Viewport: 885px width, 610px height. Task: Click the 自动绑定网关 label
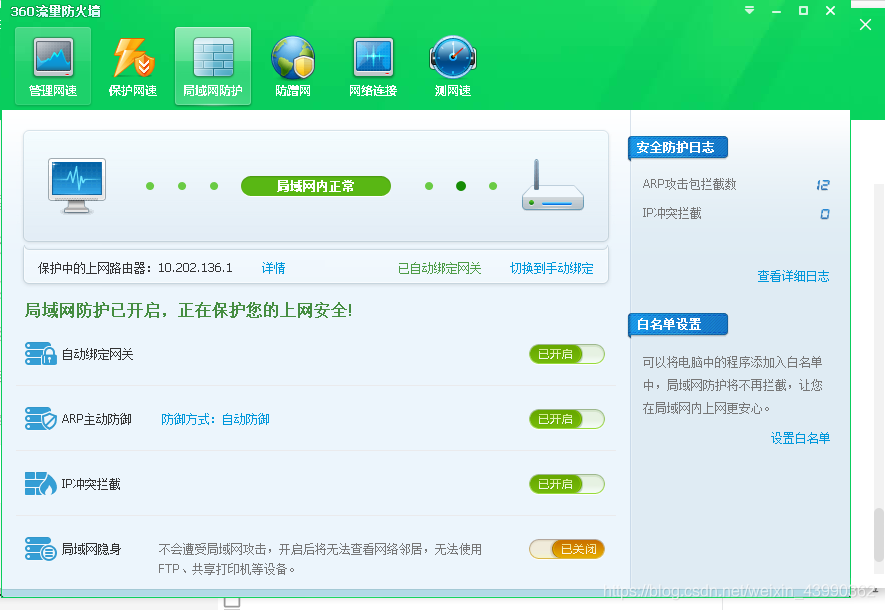[97, 354]
